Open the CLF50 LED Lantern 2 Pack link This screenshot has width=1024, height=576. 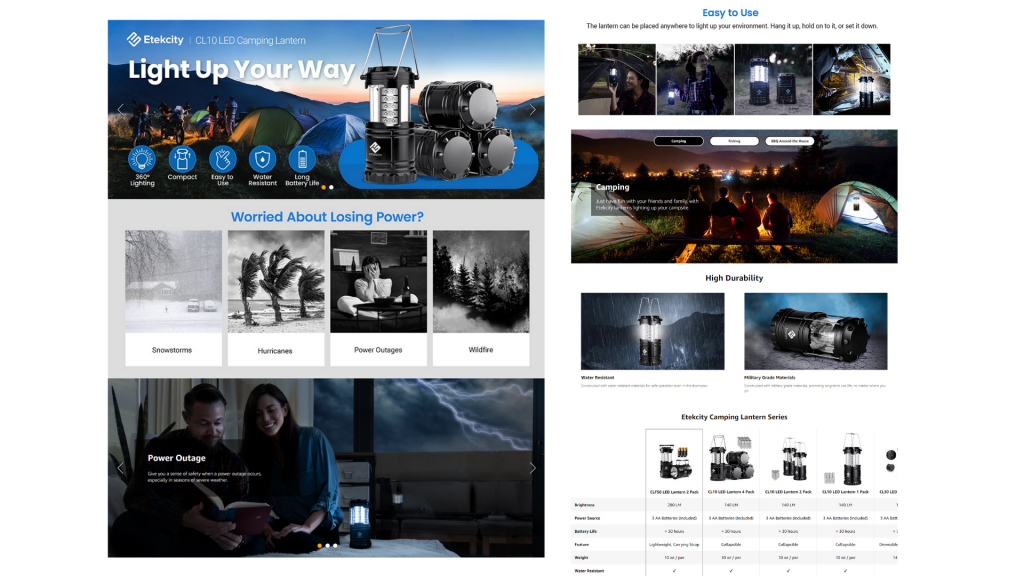(x=674, y=492)
